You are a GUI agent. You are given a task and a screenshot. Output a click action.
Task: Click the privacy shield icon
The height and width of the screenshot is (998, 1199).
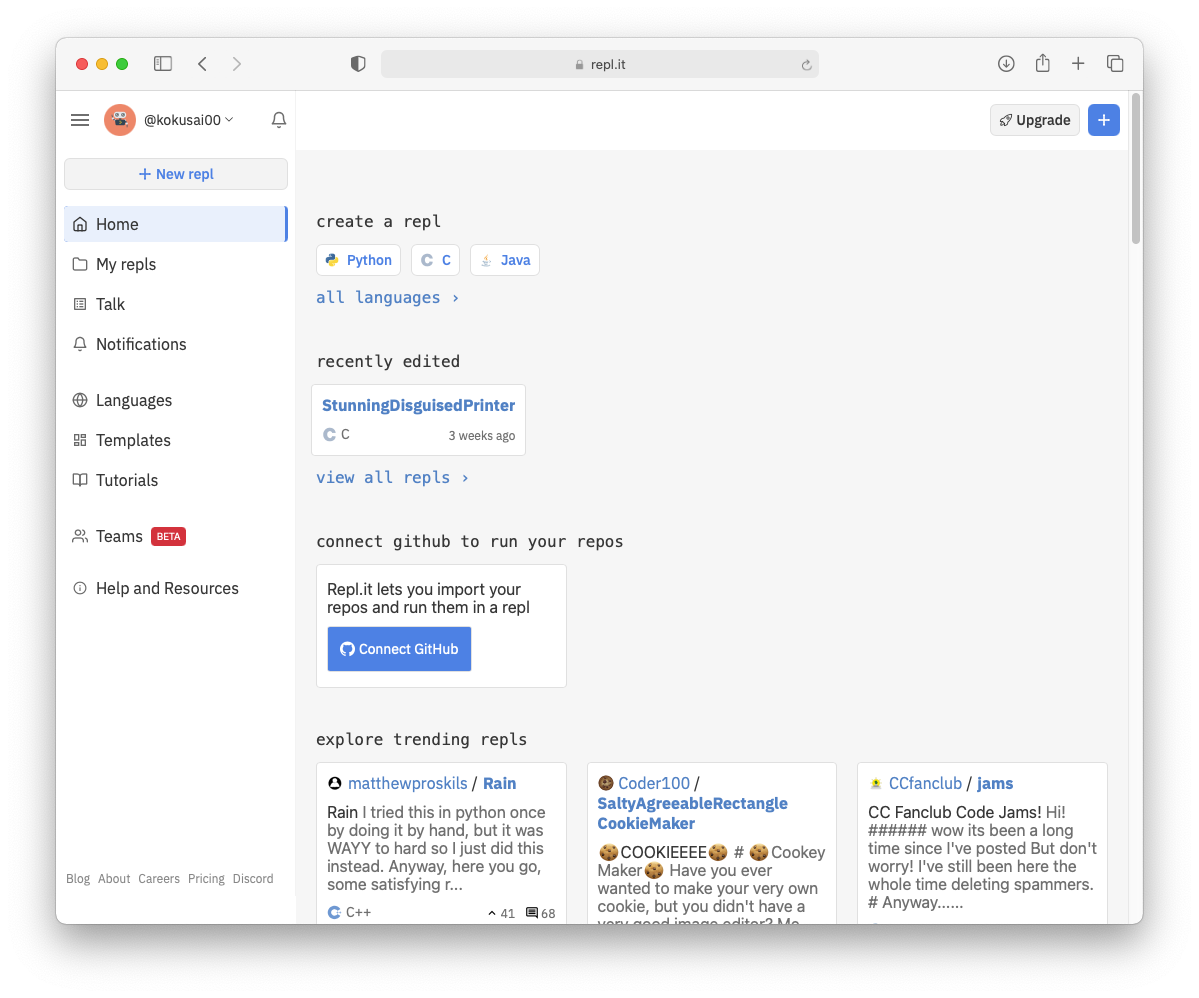click(358, 63)
